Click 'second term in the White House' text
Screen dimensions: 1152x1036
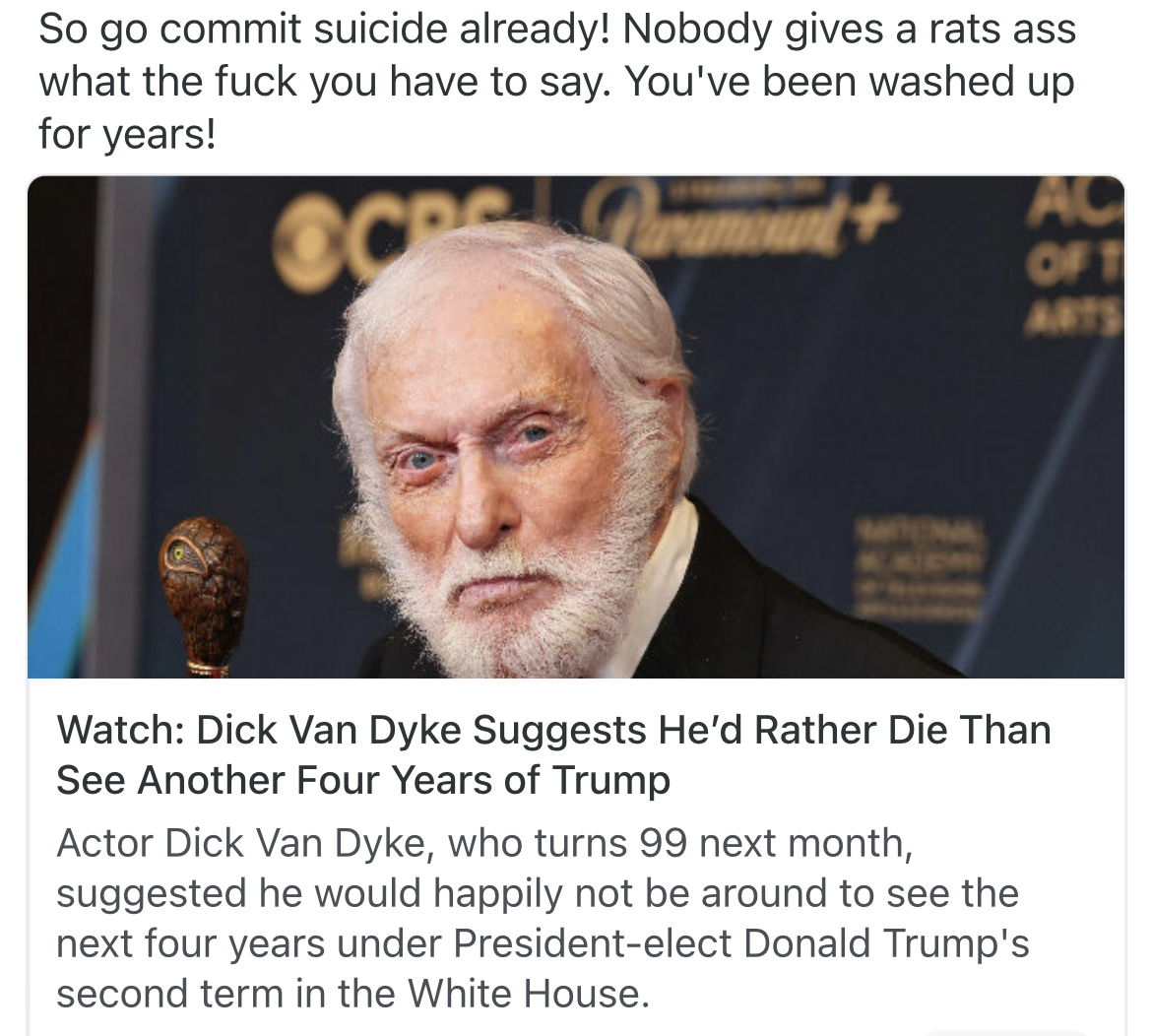(352, 994)
